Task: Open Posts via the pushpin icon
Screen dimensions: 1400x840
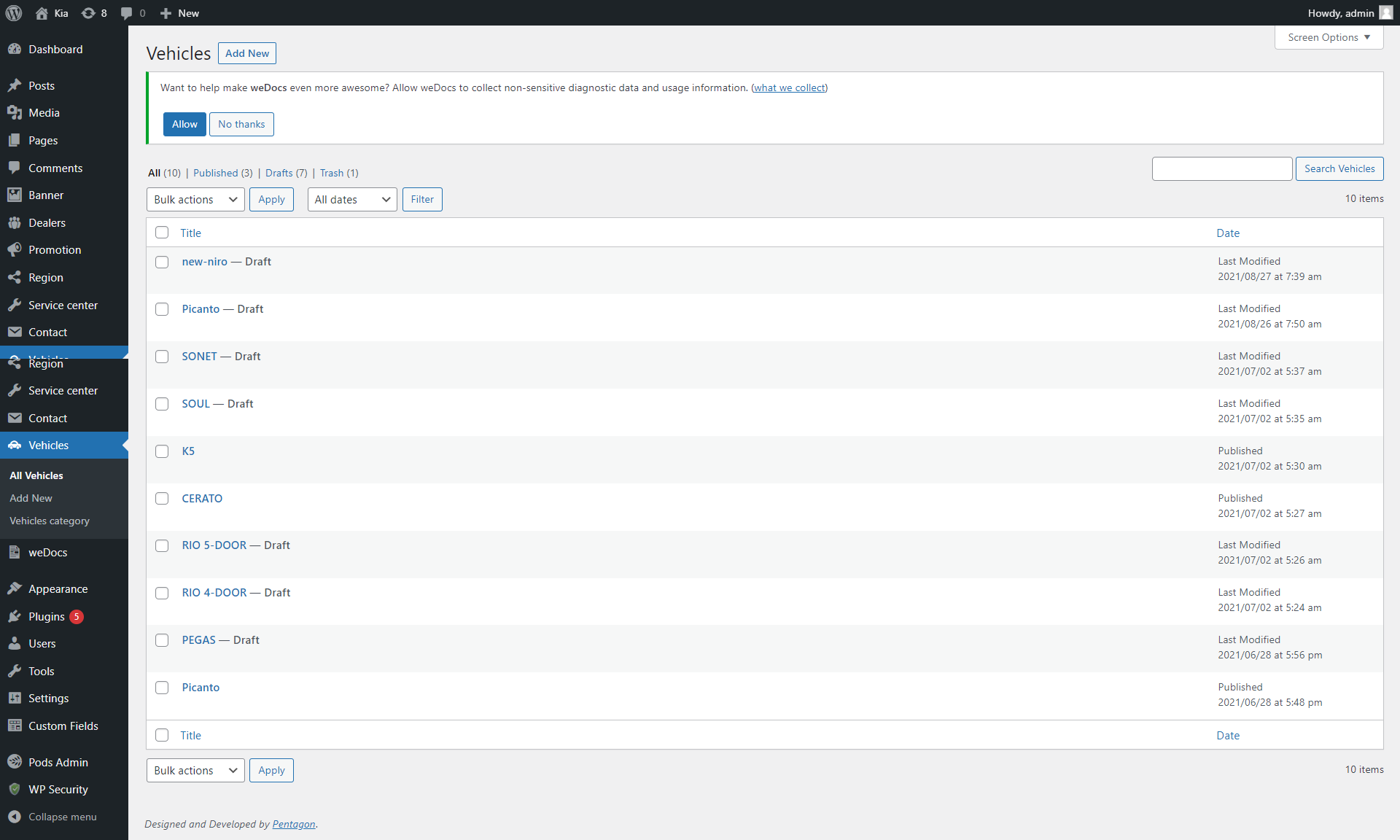Action: (x=15, y=85)
